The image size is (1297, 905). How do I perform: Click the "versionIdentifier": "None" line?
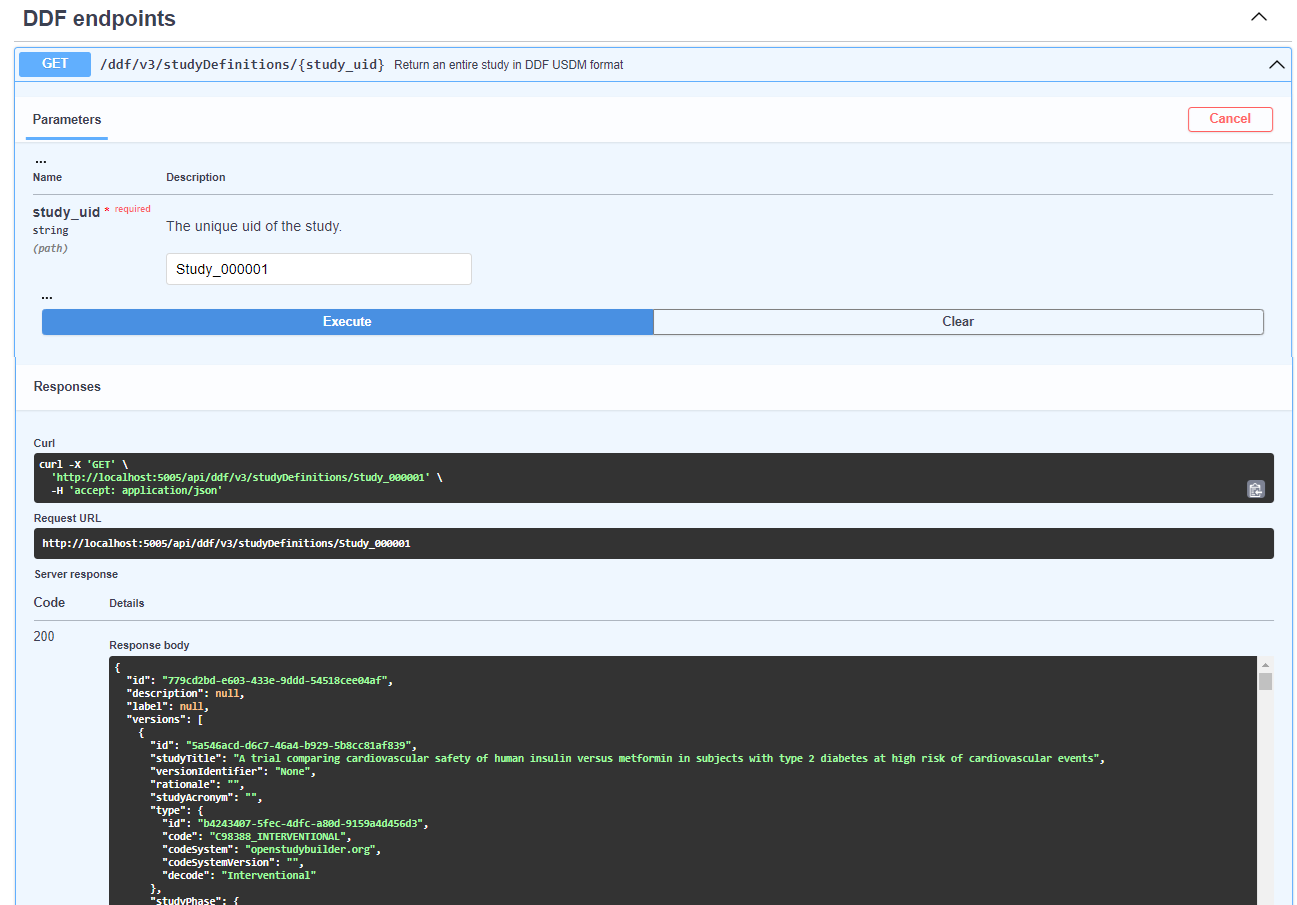(x=233, y=772)
